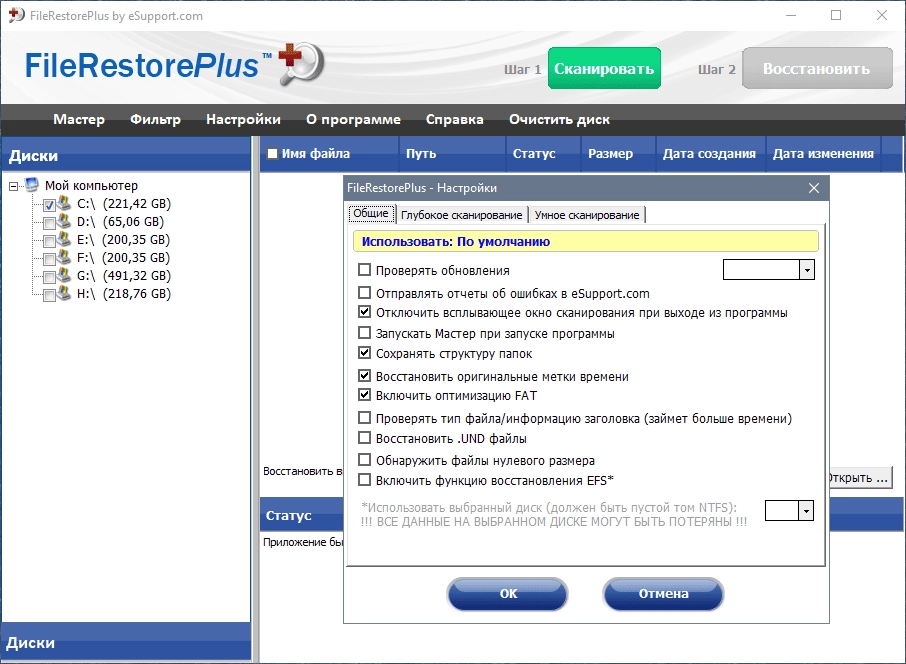Image resolution: width=906 pixels, height=664 pixels.
Task: Enable Проверять тип файла/информацию заголовка
Action: tap(365, 418)
